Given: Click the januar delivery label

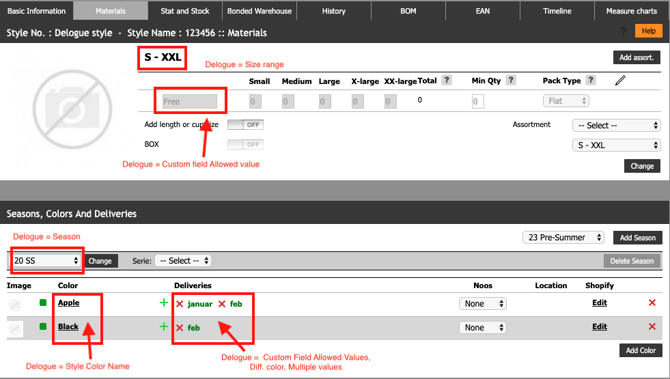Looking at the screenshot, I should [200, 304].
